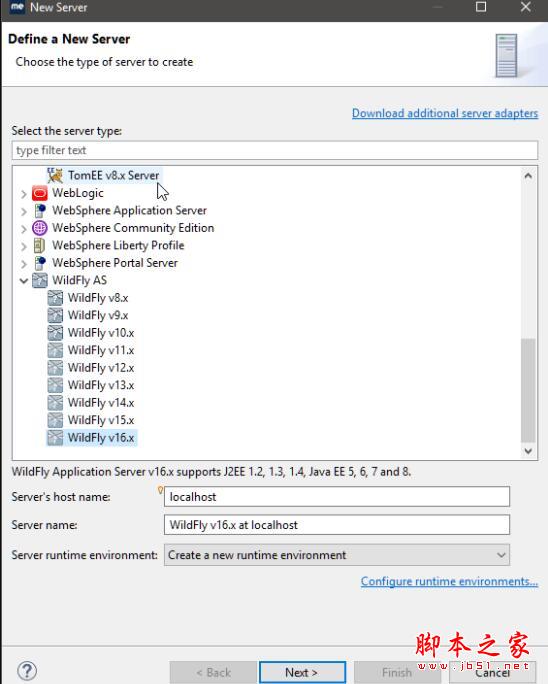Viewport: 548px width, 684px height.
Task: Click the WildFly AS folder icon
Action: coord(40,280)
